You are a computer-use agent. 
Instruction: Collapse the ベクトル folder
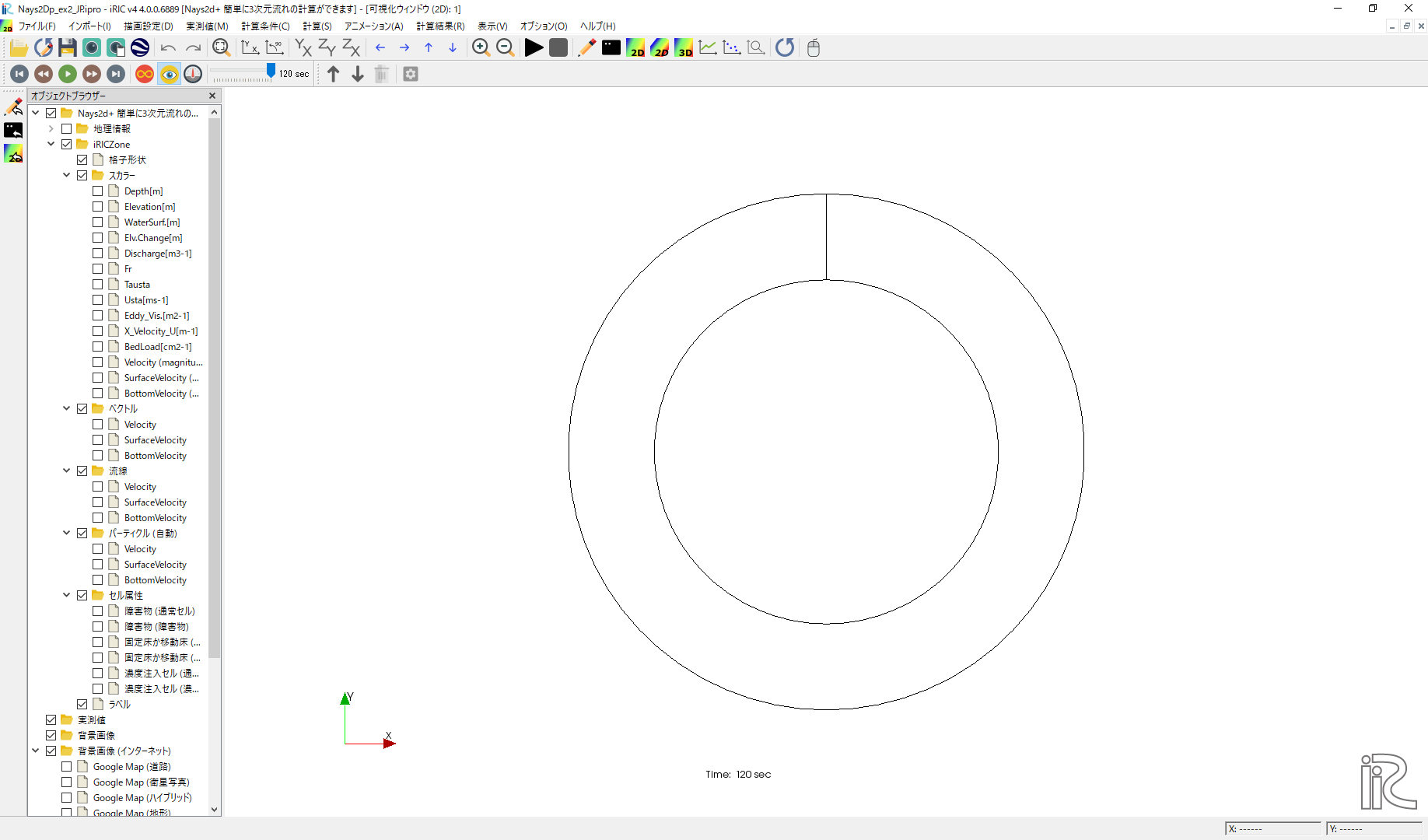coord(67,408)
